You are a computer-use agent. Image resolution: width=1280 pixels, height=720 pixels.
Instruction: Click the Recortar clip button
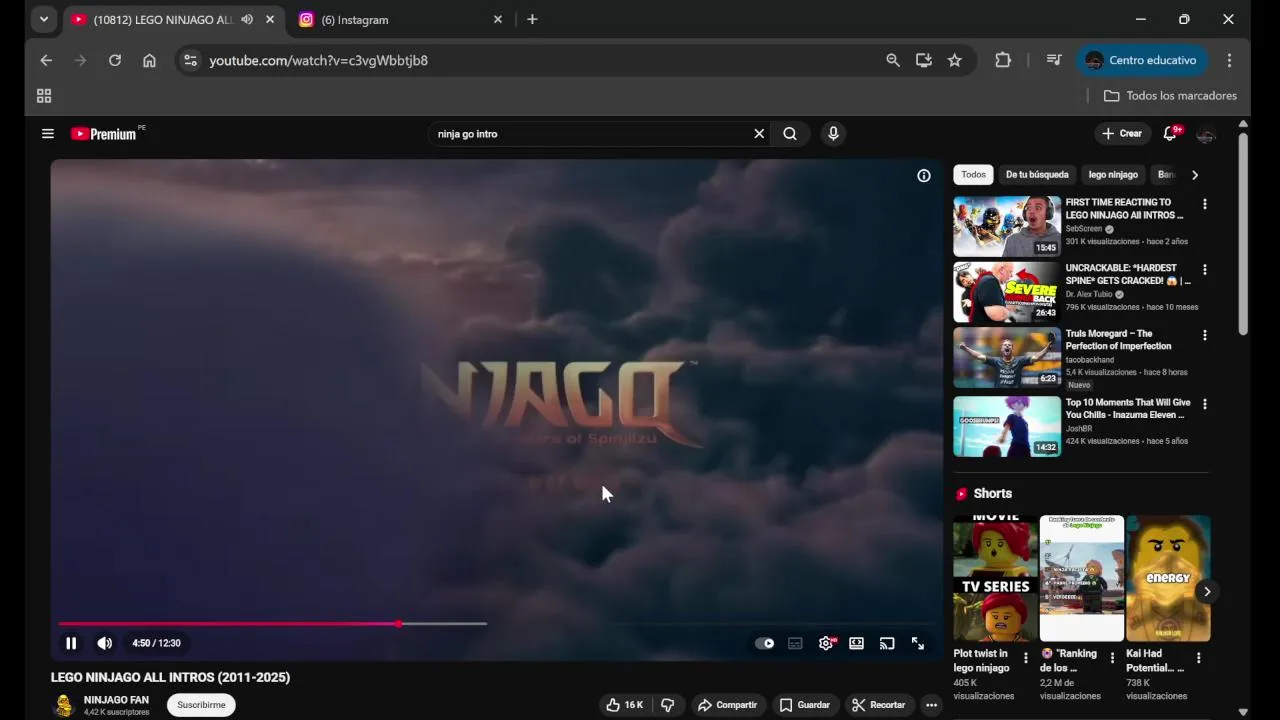[878, 705]
